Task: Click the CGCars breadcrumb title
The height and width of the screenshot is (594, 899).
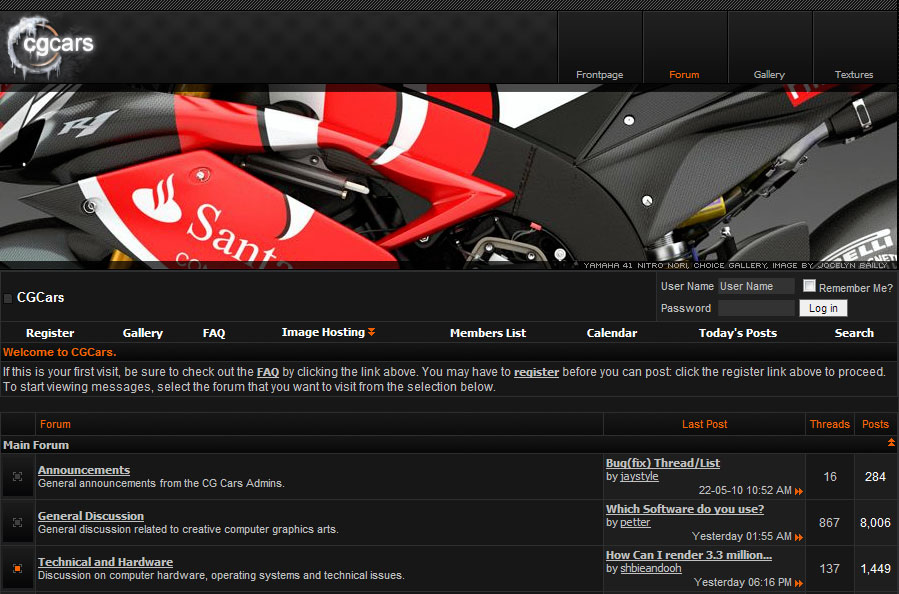Action: click(41, 298)
